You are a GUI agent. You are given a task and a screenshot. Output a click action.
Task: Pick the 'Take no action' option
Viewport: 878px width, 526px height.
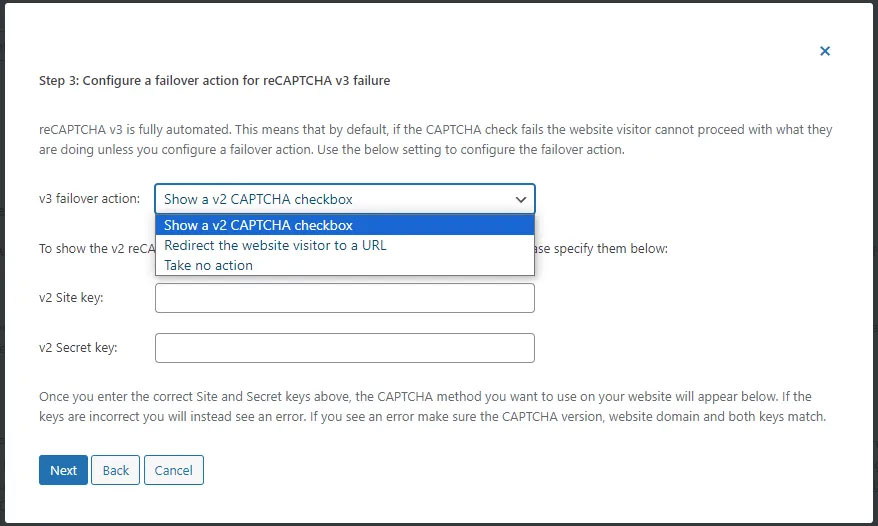(345, 266)
